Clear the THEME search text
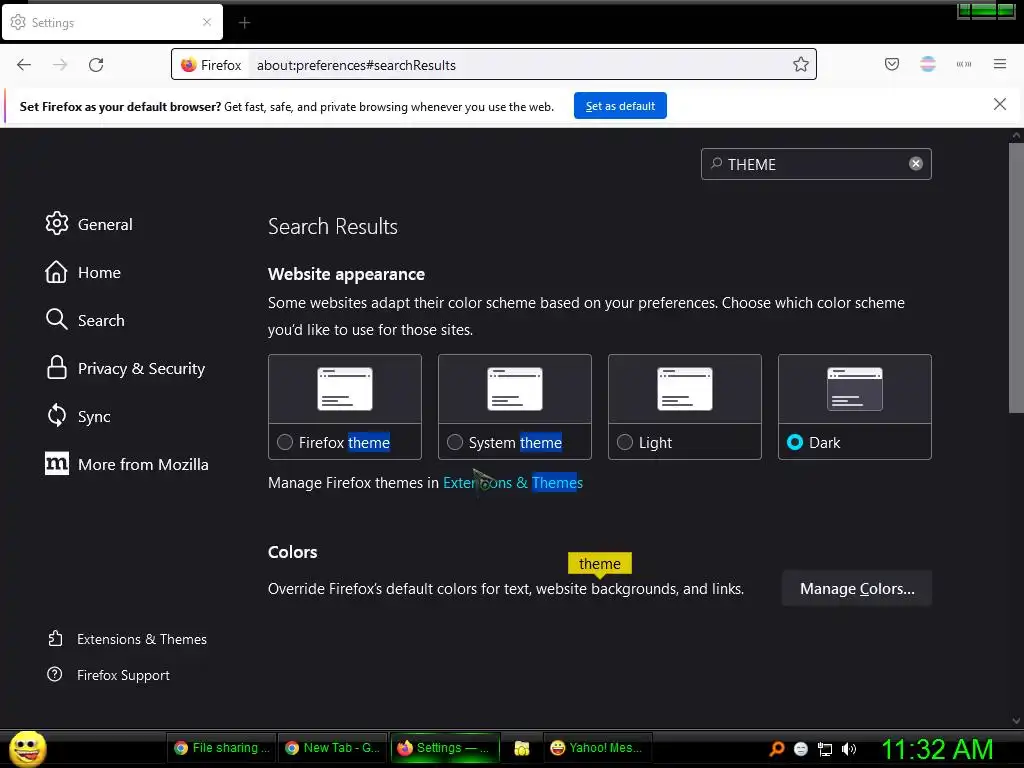 coord(916,164)
